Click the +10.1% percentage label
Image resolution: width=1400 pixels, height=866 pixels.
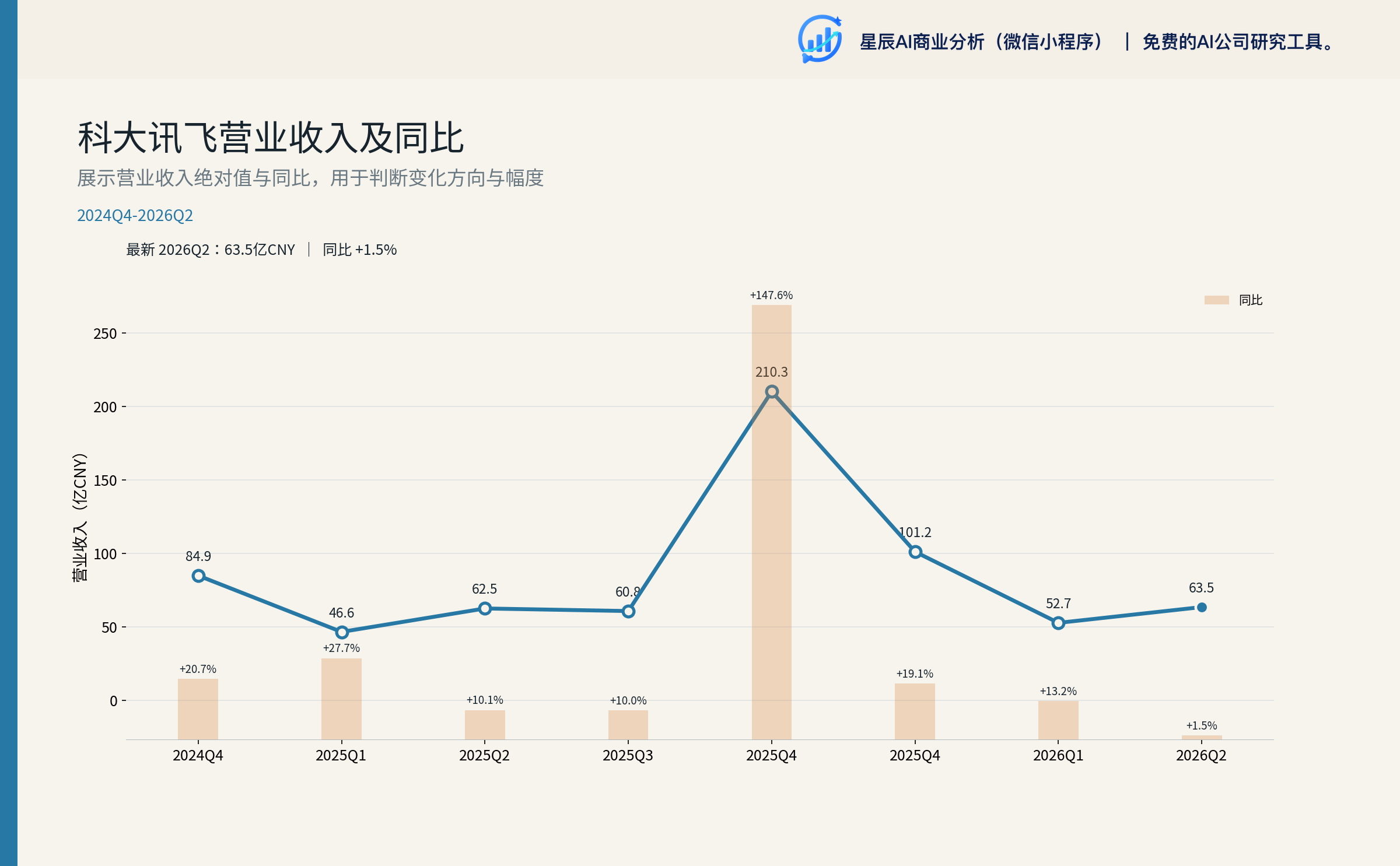tap(485, 700)
